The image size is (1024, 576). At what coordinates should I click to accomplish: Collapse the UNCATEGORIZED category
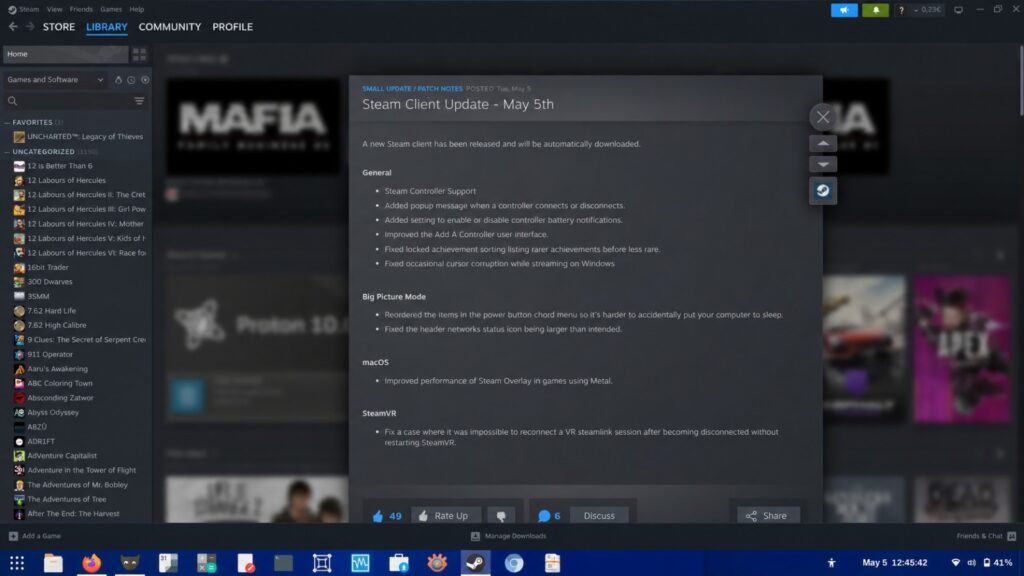pyautogui.click(x=44, y=152)
